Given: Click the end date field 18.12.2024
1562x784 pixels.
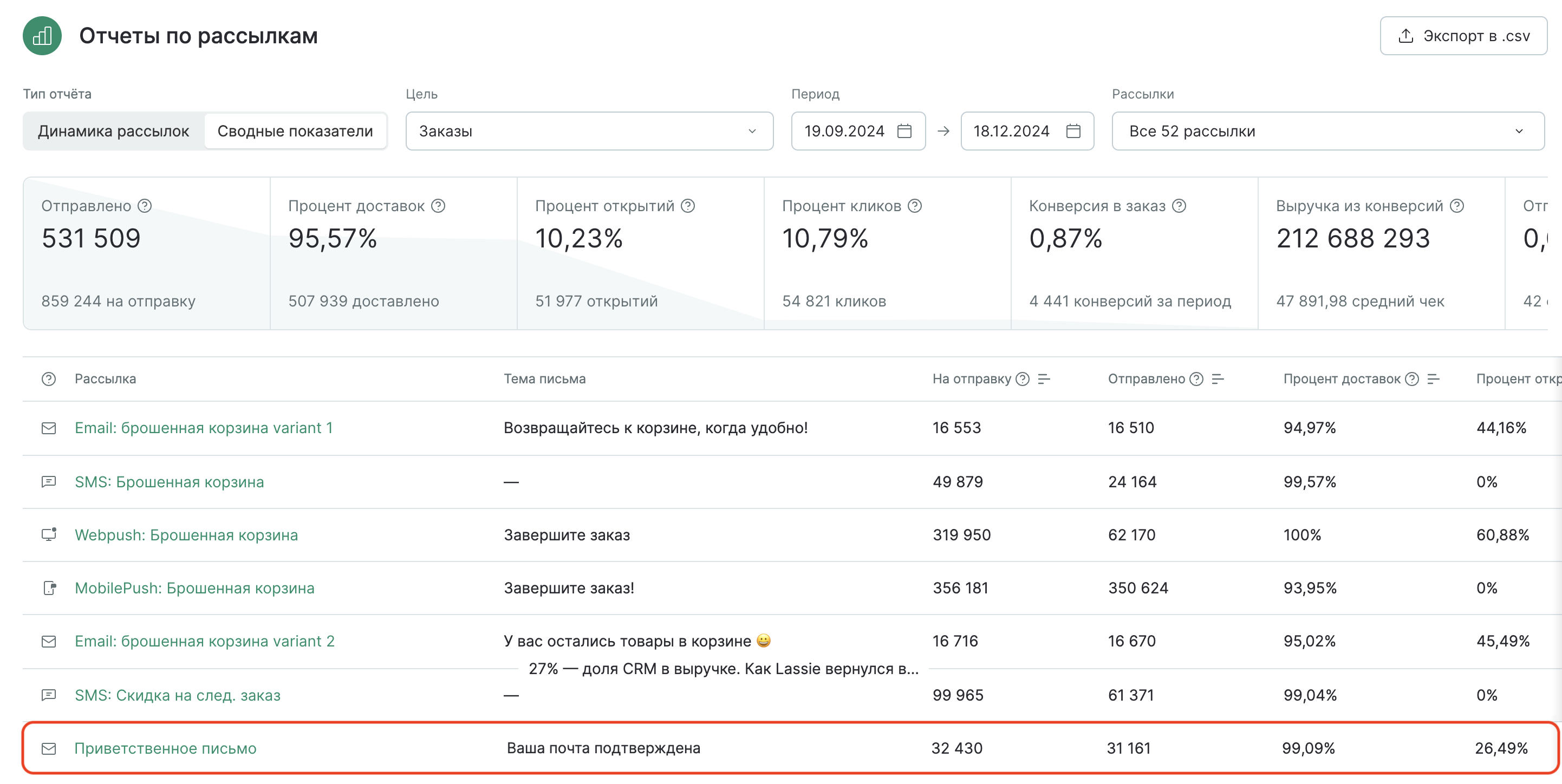Looking at the screenshot, I should pos(1026,131).
